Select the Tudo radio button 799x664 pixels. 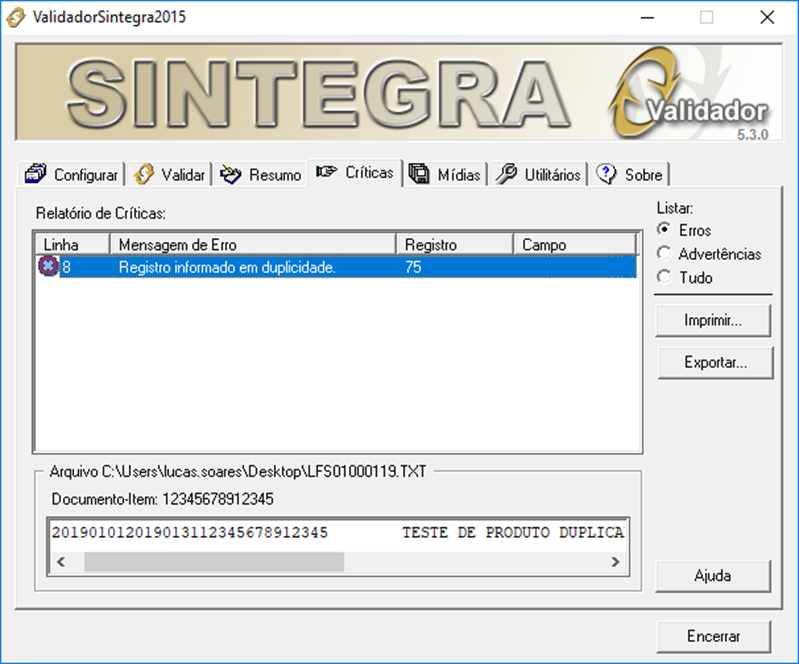click(x=664, y=277)
